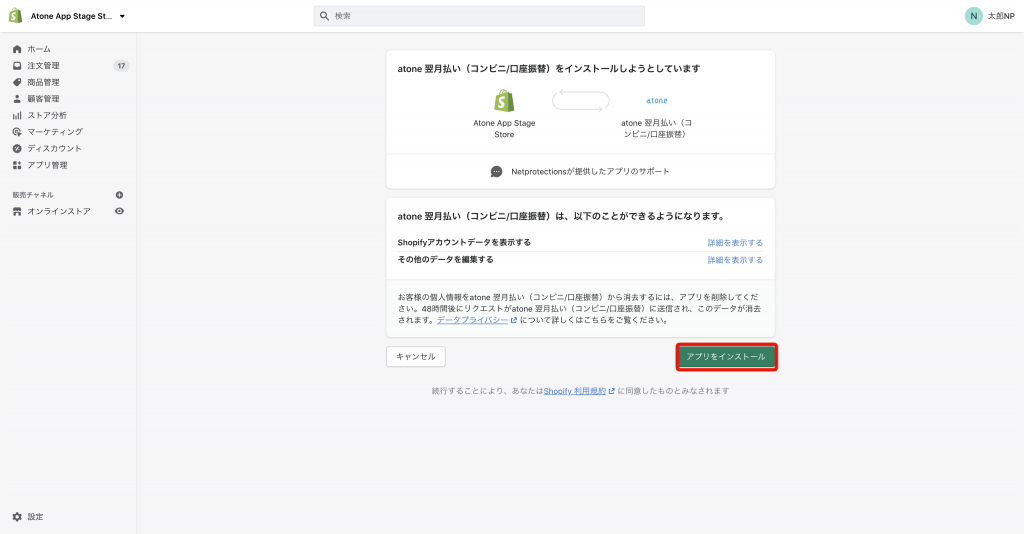
Task: Open 設定 settings at the sidebar bottom
Action: (35, 516)
